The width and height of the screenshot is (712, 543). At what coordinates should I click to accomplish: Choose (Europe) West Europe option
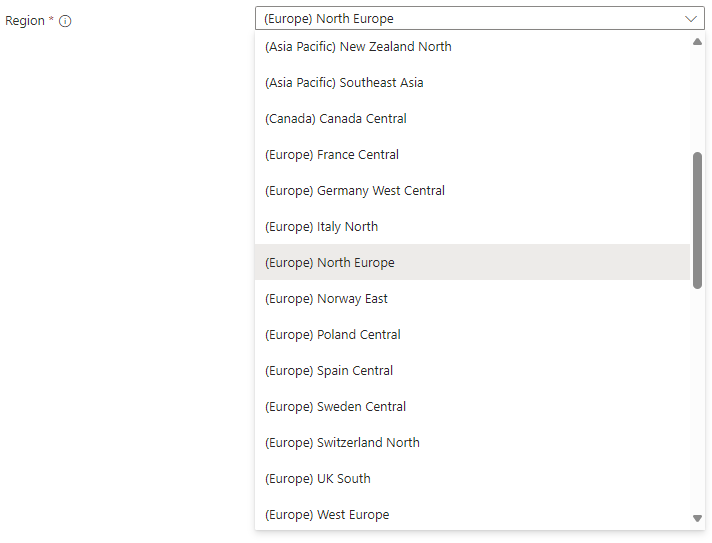coord(472,514)
